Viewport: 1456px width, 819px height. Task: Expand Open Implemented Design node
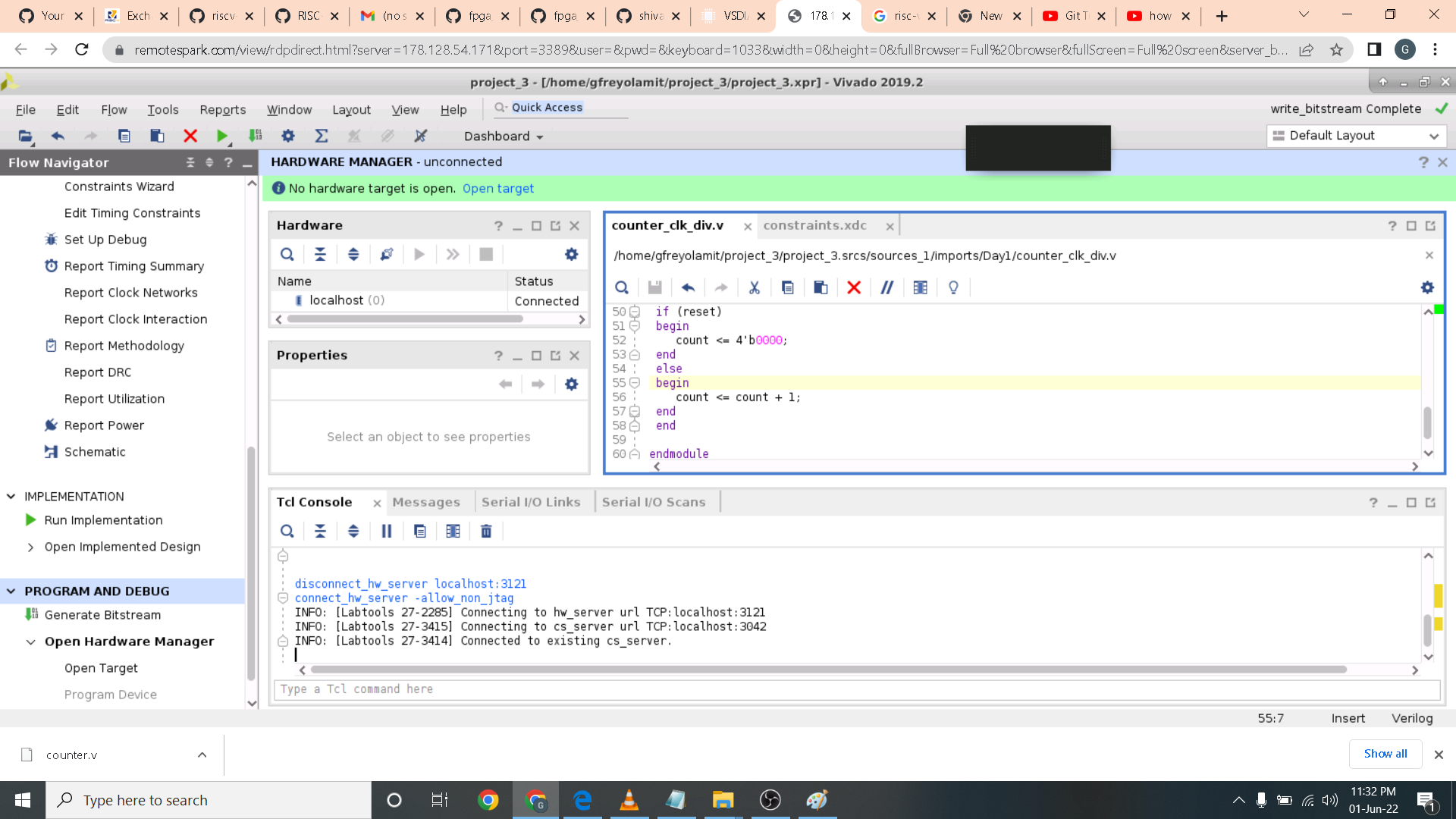(x=30, y=548)
